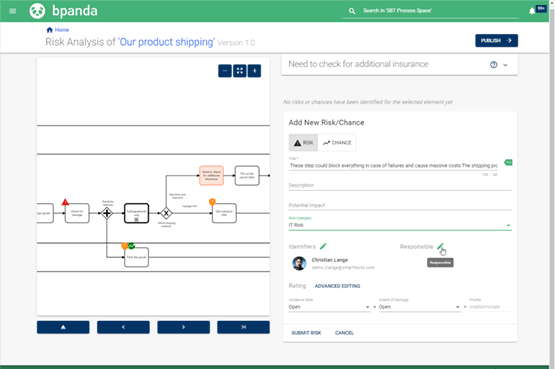Screen dimensions: 555x369
Task: Edit Identifiers with the pencil icon
Action: tap(323, 246)
